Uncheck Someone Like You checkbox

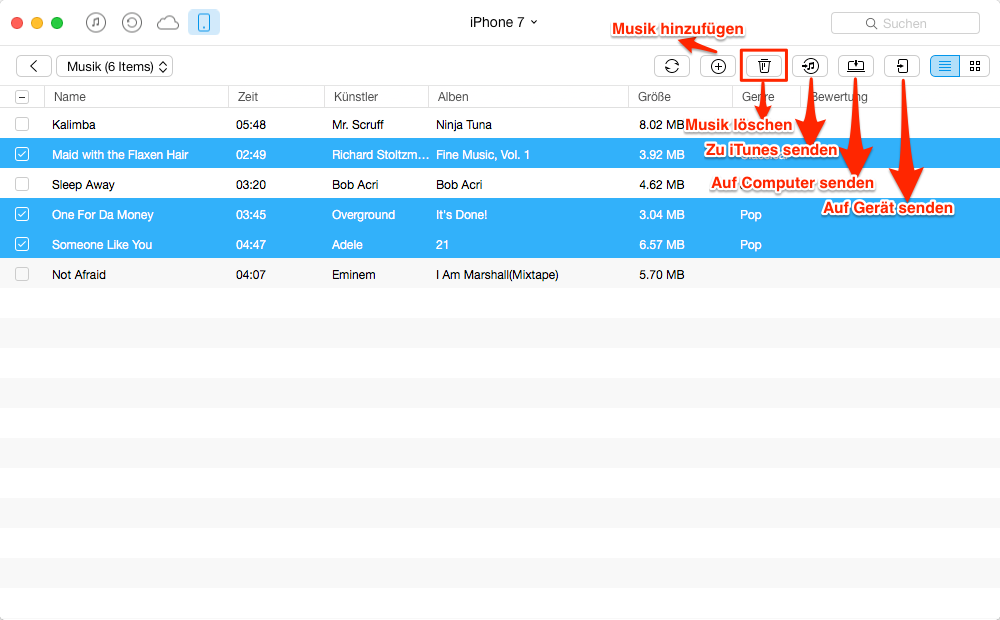click(x=22, y=244)
